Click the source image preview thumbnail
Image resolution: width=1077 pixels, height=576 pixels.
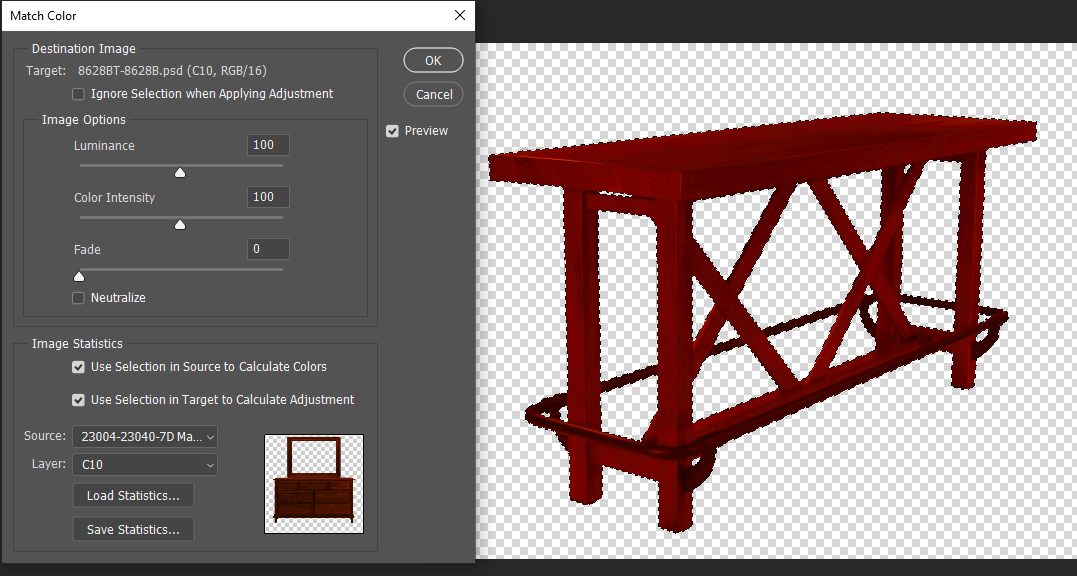(x=313, y=483)
